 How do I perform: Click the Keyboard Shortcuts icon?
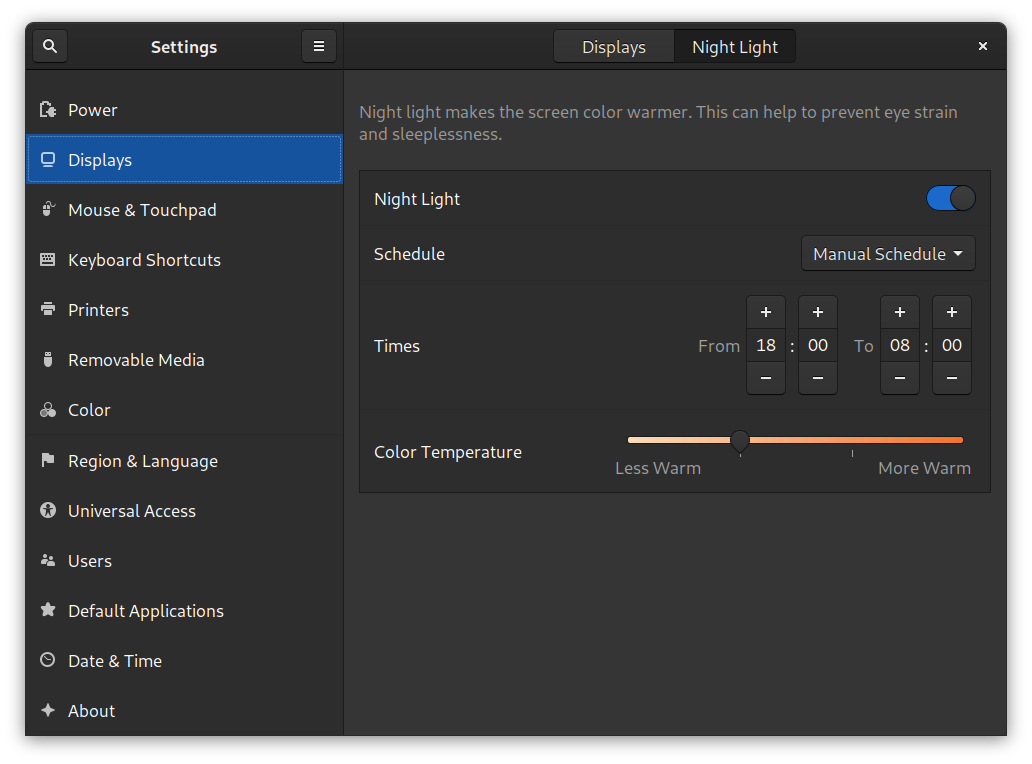(47, 260)
